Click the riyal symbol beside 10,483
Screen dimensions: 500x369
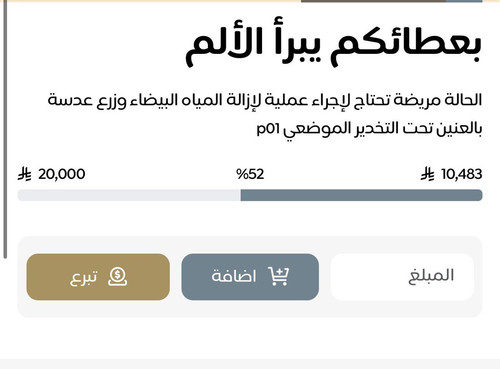click(428, 174)
